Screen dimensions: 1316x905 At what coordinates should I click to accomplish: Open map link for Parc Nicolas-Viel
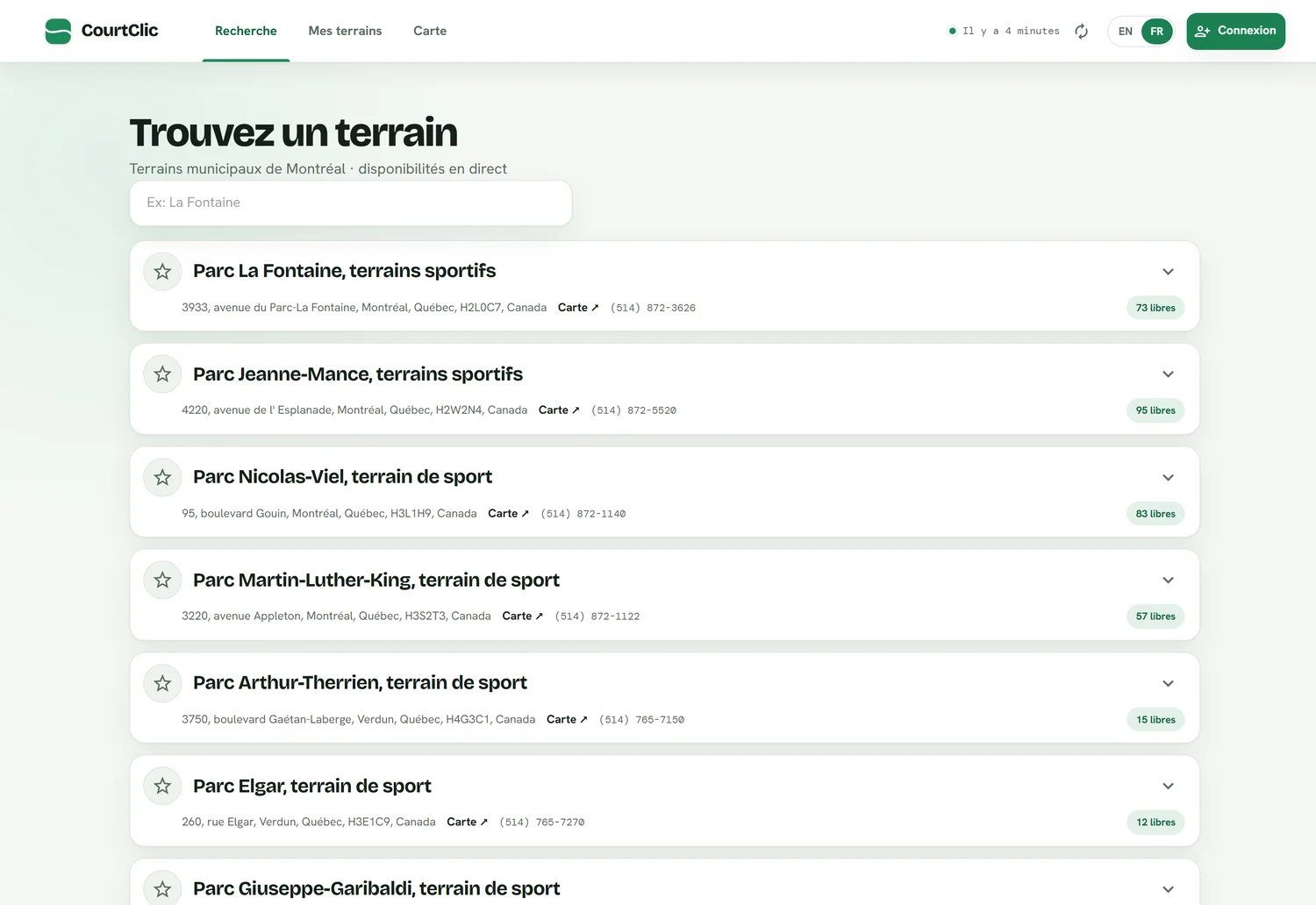(x=508, y=514)
